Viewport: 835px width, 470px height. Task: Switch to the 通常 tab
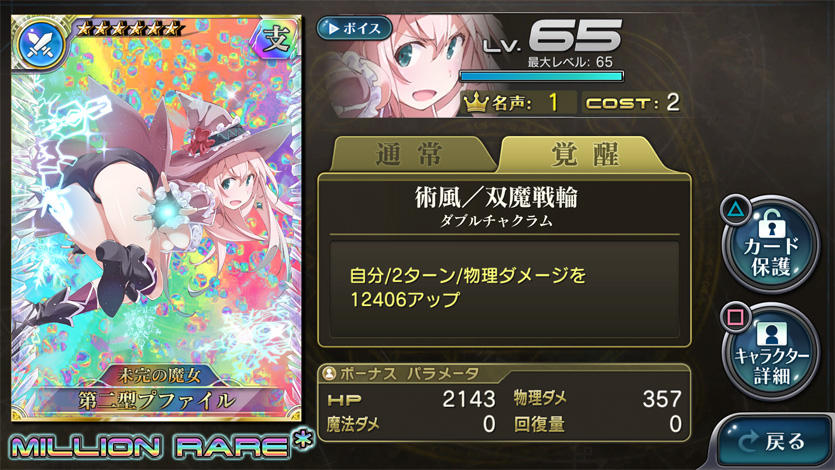(x=409, y=154)
